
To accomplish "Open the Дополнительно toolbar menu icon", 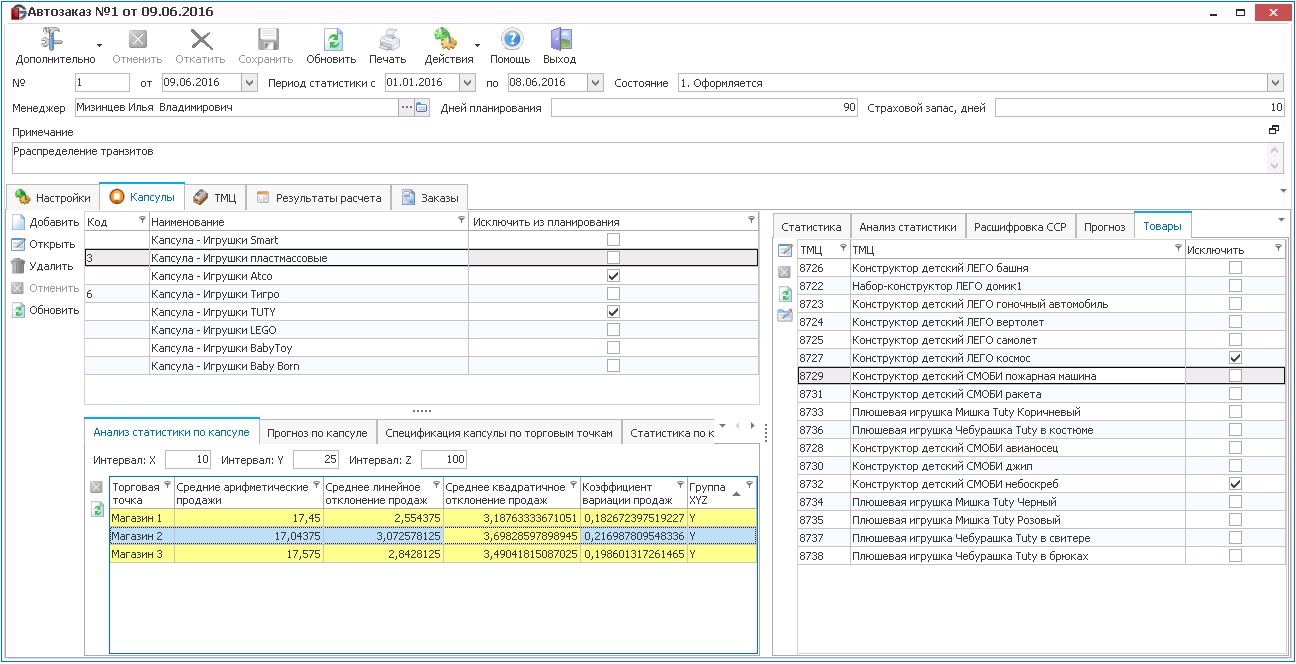I will (x=52, y=39).
